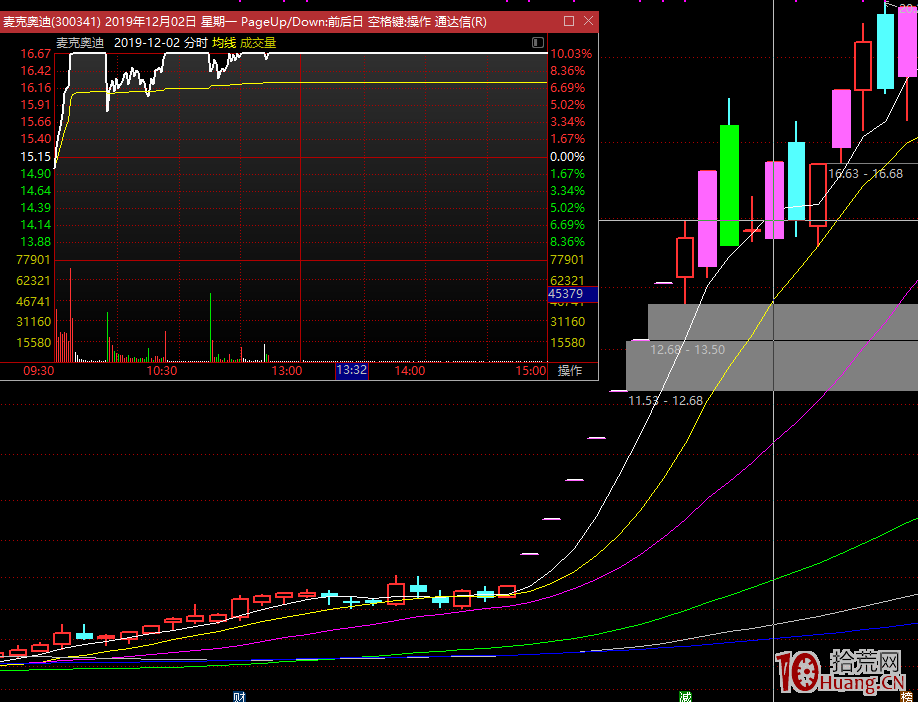Click the 11.53 - 12.68 price range label

pyautogui.click(x=665, y=400)
